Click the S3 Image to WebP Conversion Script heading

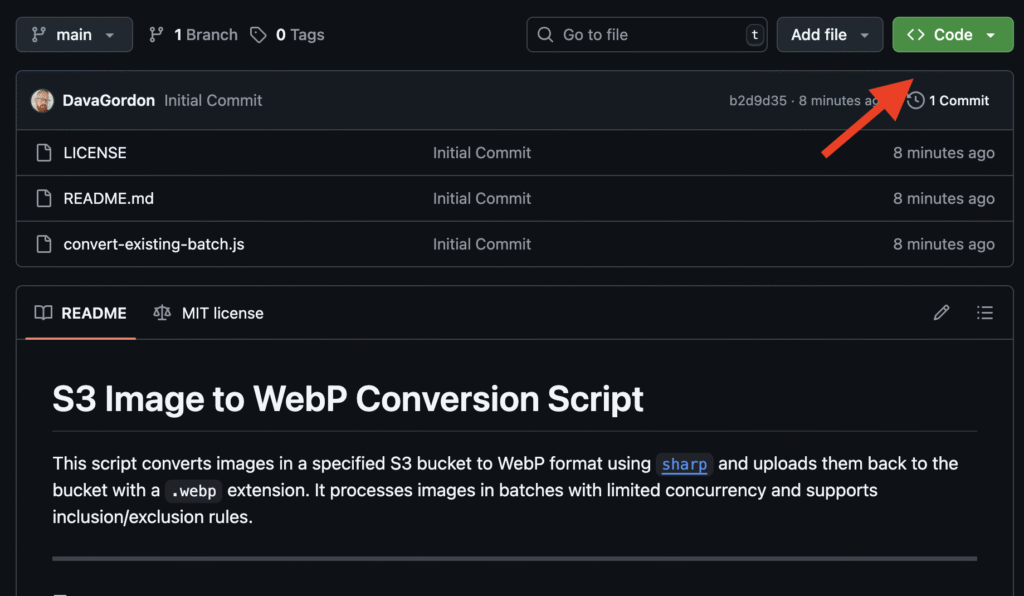(347, 399)
